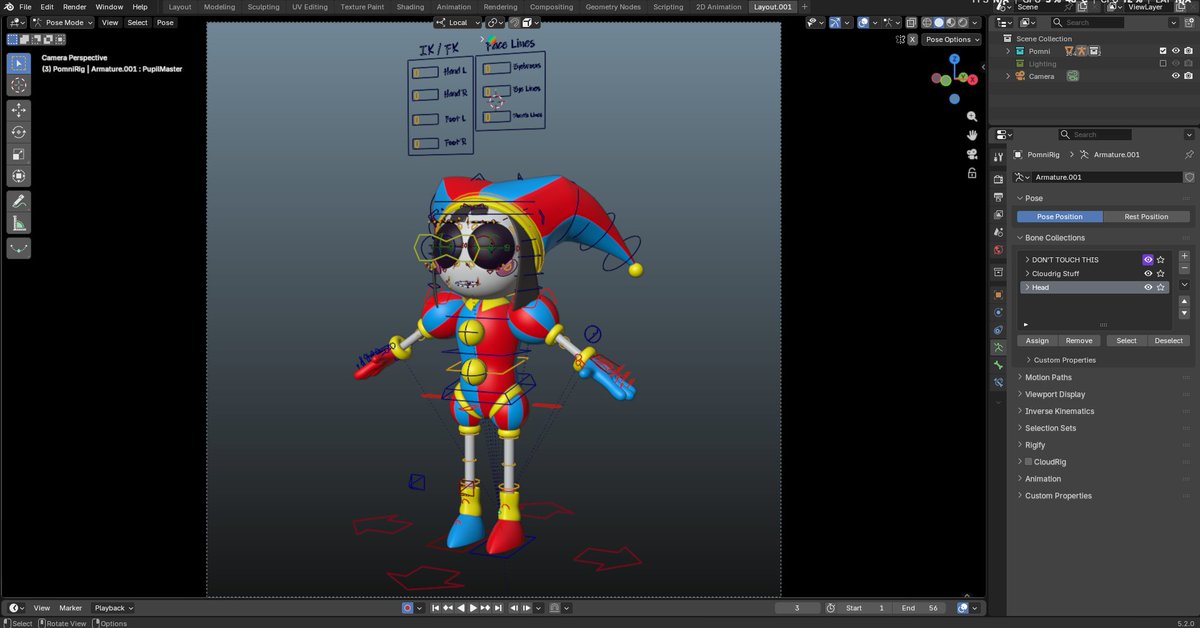
Task: Add a bone collection with plus button
Action: coord(1185,256)
